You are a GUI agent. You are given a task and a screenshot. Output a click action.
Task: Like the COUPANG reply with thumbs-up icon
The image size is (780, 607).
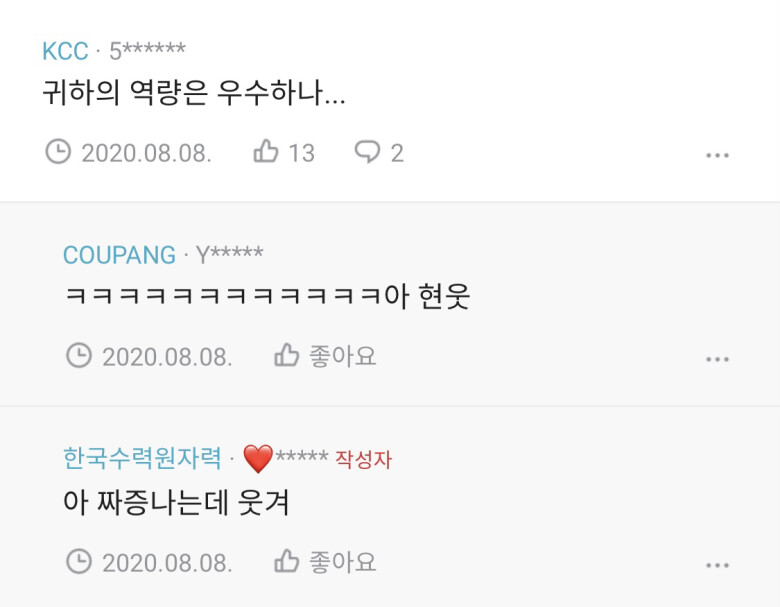pos(287,355)
